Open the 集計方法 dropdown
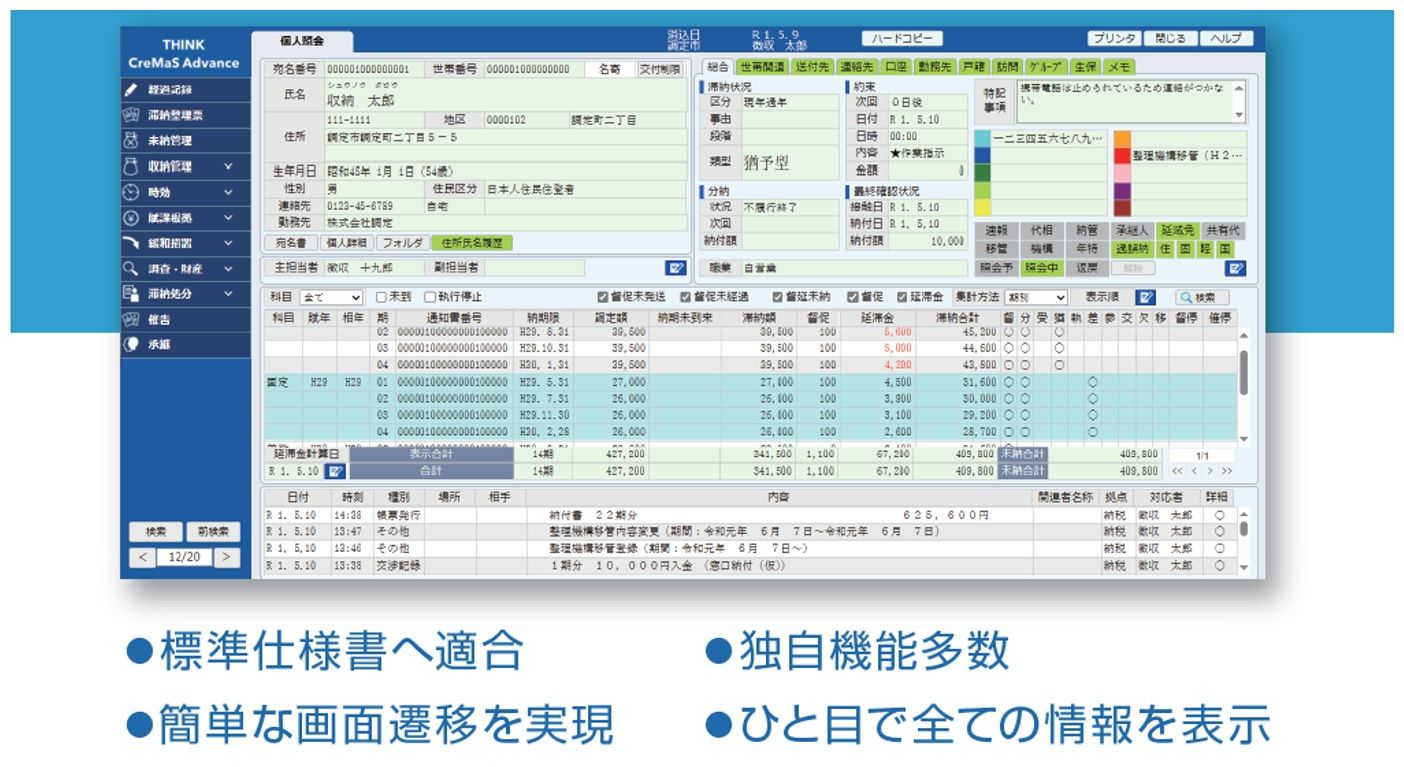 (x=1037, y=297)
